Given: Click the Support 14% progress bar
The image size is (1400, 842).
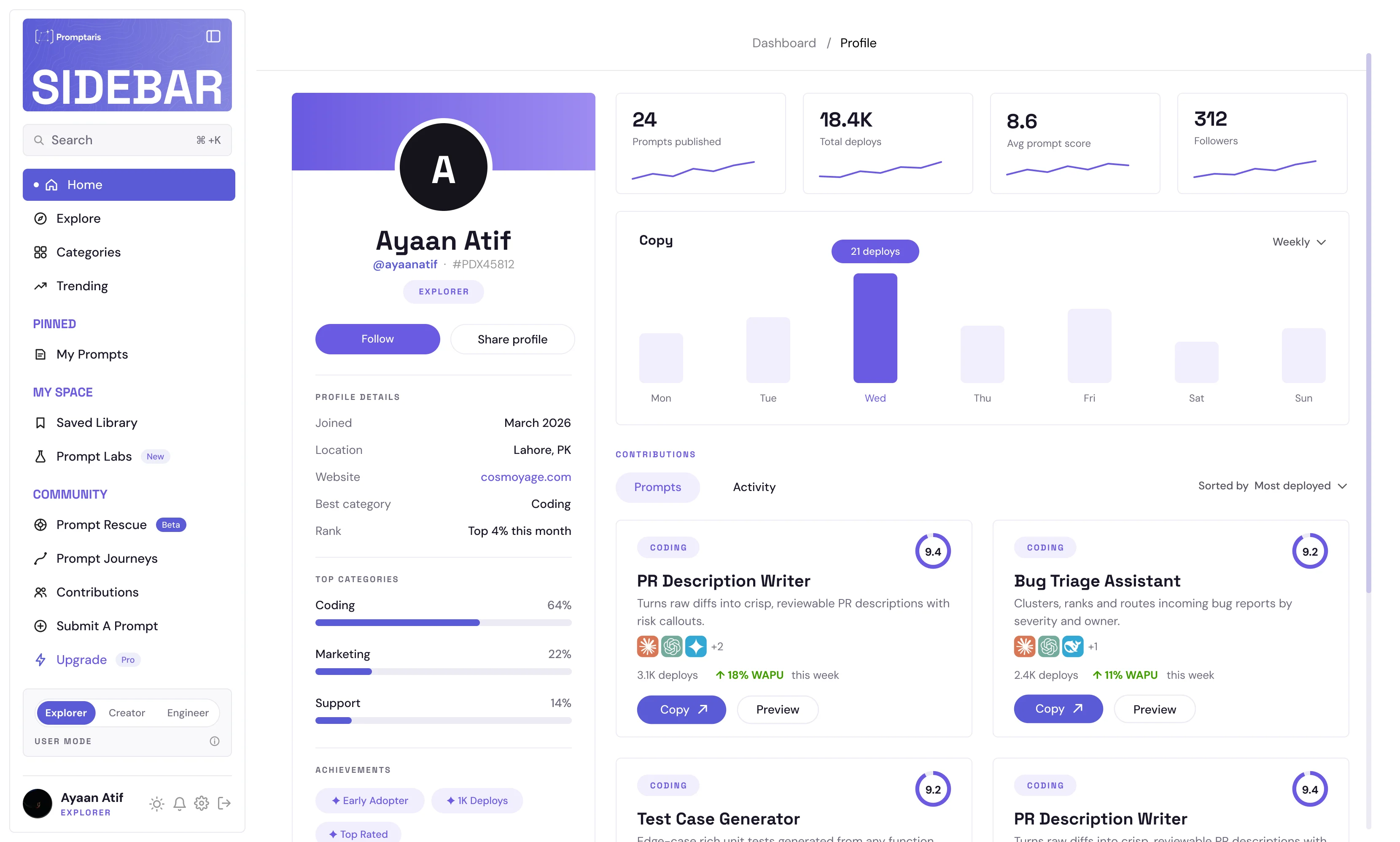Looking at the screenshot, I should [444, 721].
